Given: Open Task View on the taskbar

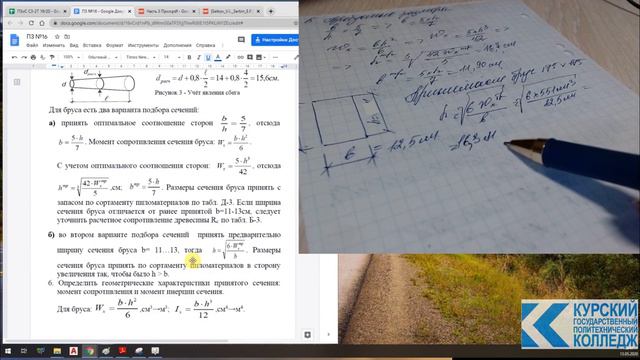Looking at the screenshot, I should tap(24, 351).
